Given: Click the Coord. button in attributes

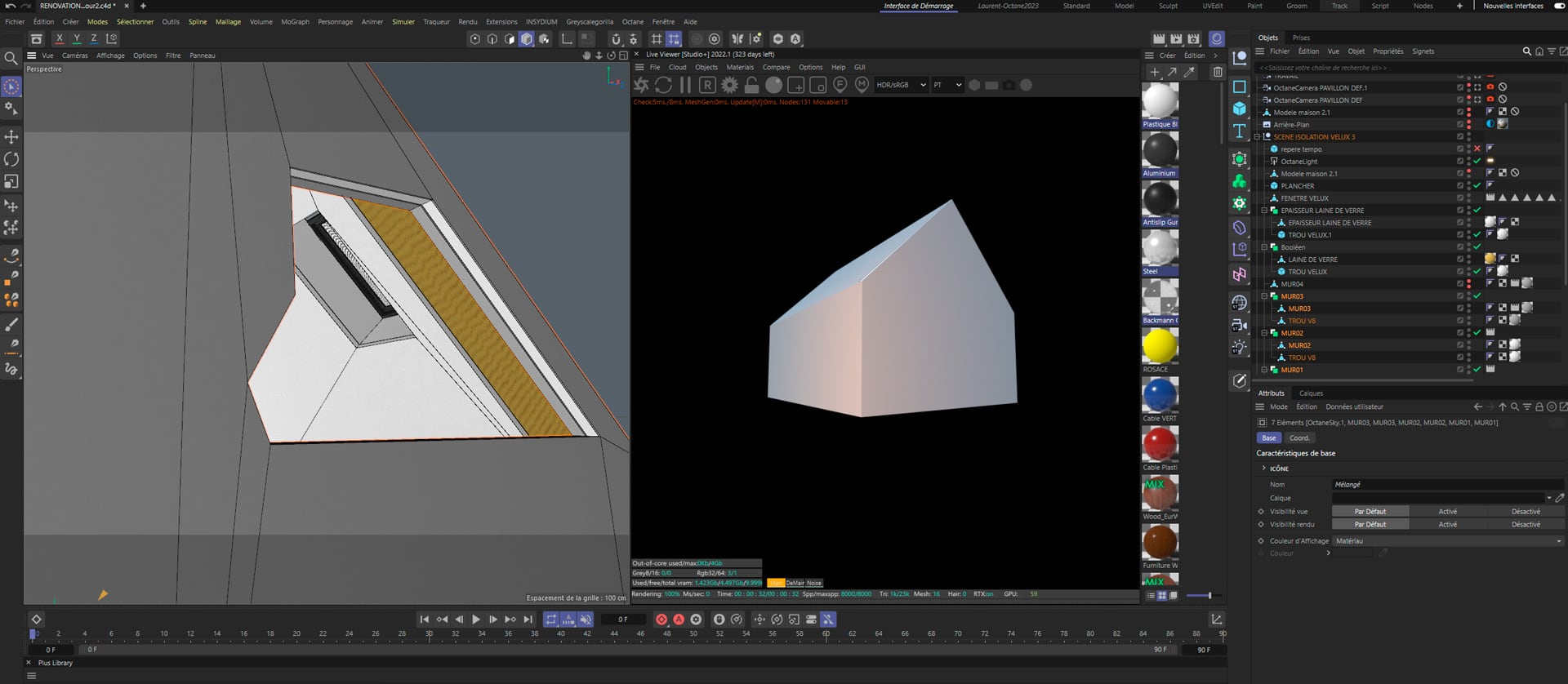Looking at the screenshot, I should [x=1299, y=437].
